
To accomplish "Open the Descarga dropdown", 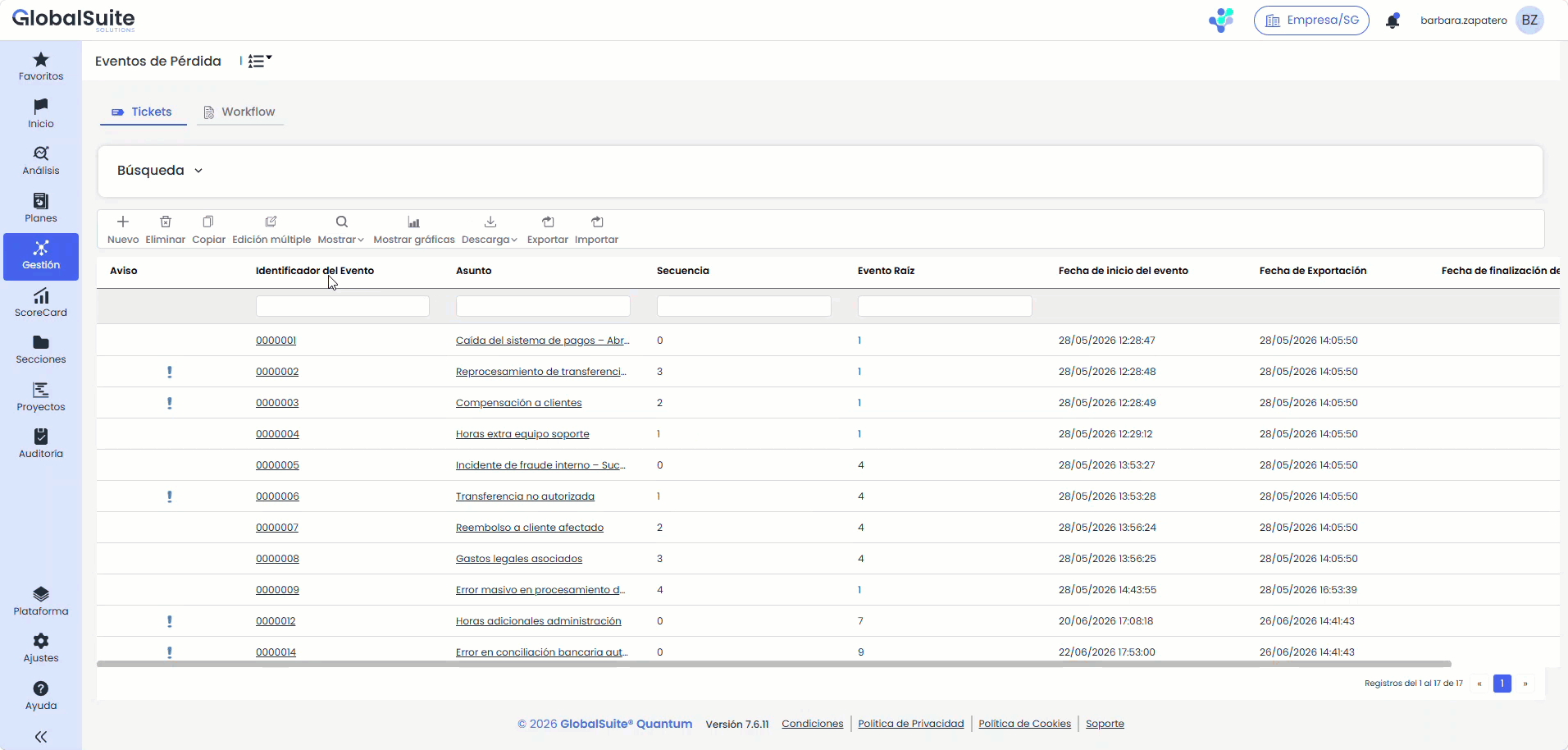I will [490, 230].
